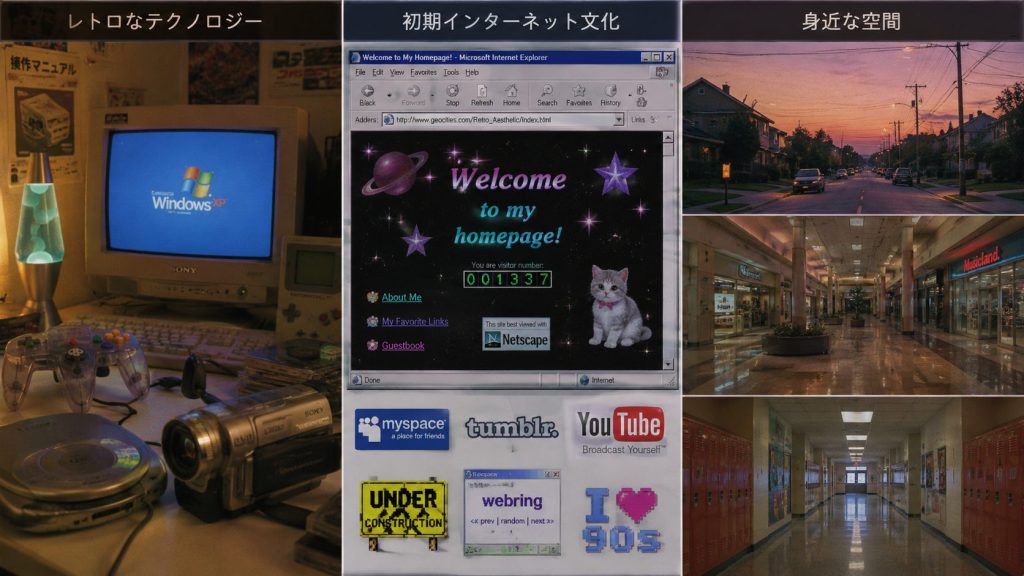The width and height of the screenshot is (1024, 576).
Task: Click the webring widget prev link
Action: [483, 521]
